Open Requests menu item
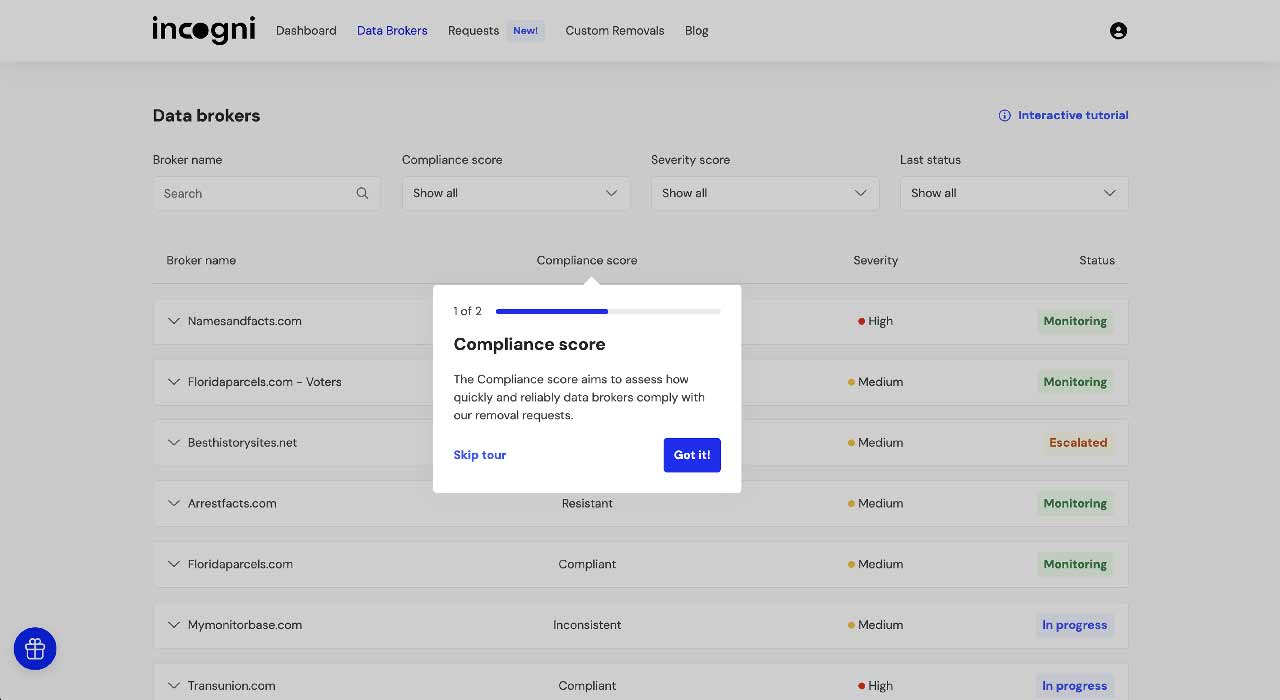The width and height of the screenshot is (1280, 700). point(473,31)
